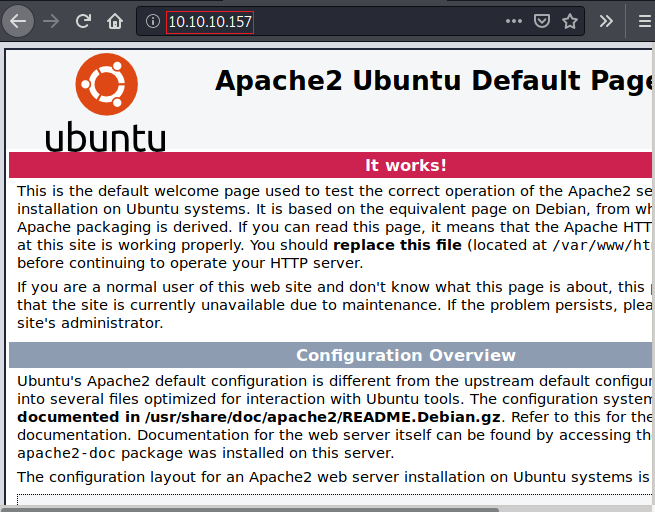Click the 'site's administrator.' text
The width and height of the screenshot is (655, 512).
tap(90, 323)
